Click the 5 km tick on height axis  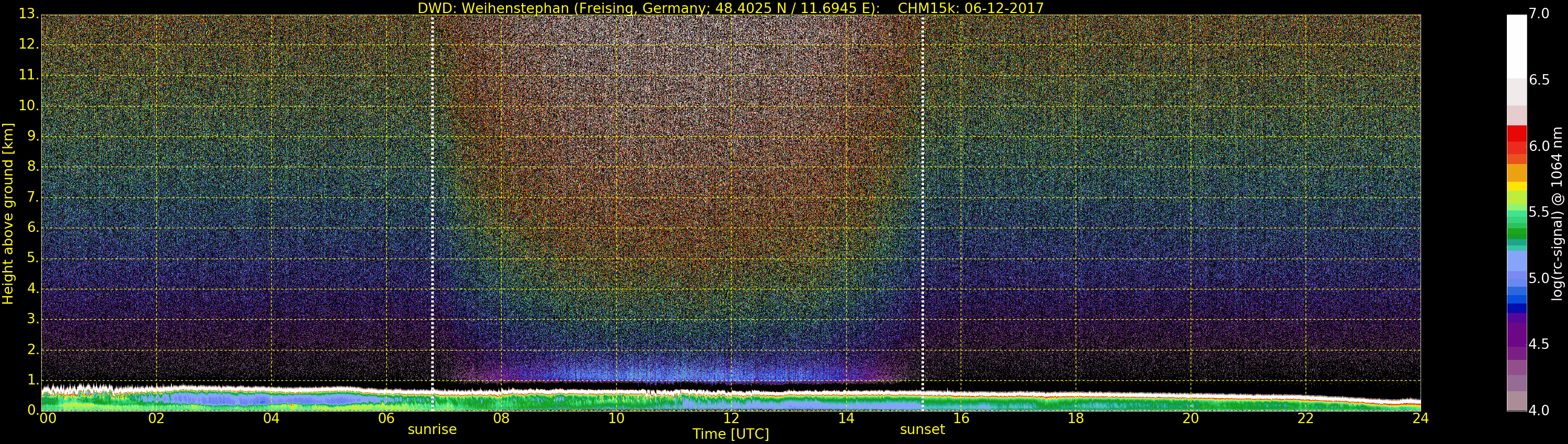click(x=32, y=259)
